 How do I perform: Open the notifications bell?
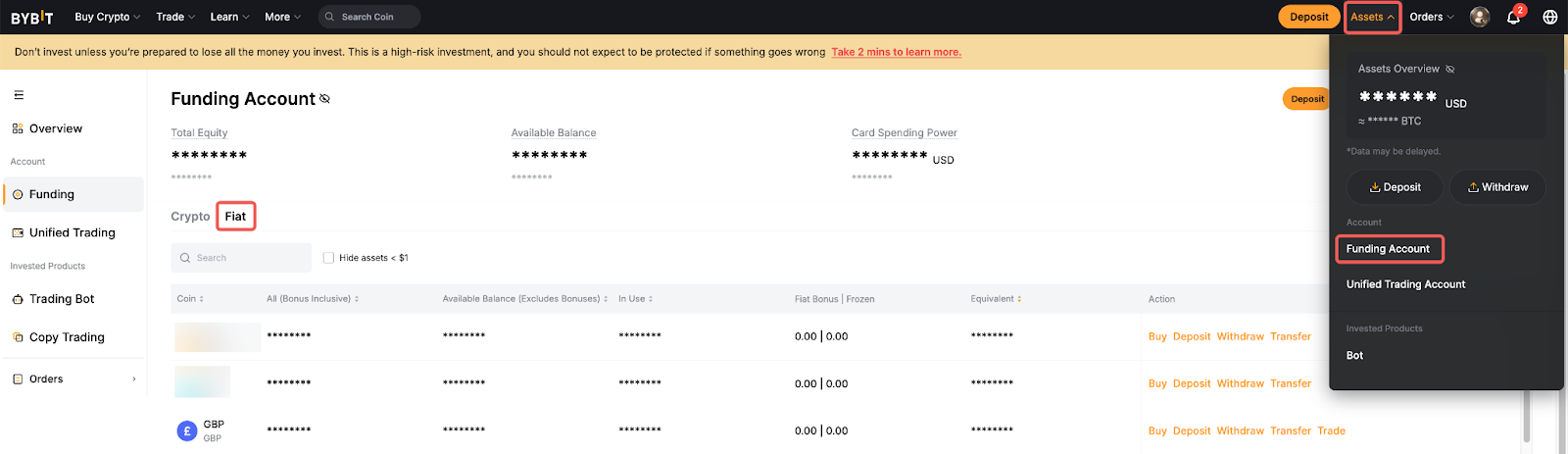tap(1513, 17)
